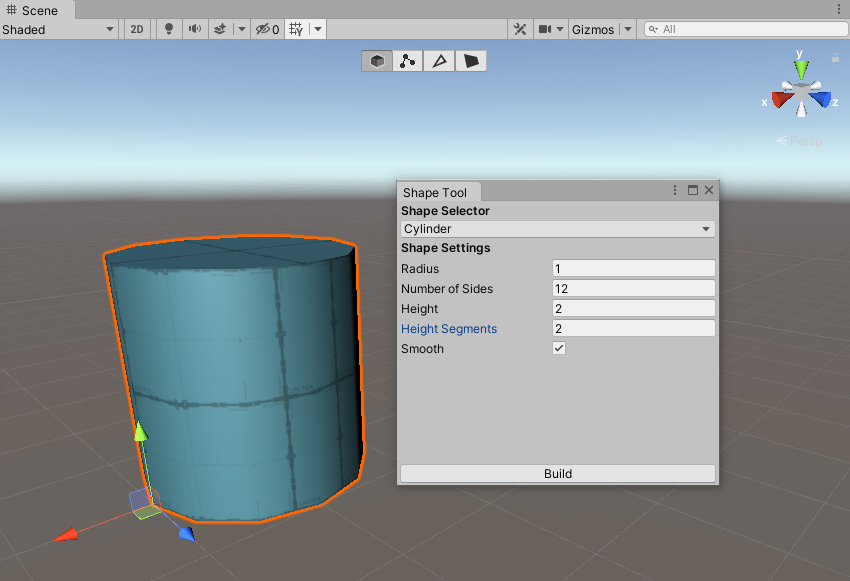The width and height of the screenshot is (850, 581).
Task: Switch to face selection mode
Action: coord(470,61)
